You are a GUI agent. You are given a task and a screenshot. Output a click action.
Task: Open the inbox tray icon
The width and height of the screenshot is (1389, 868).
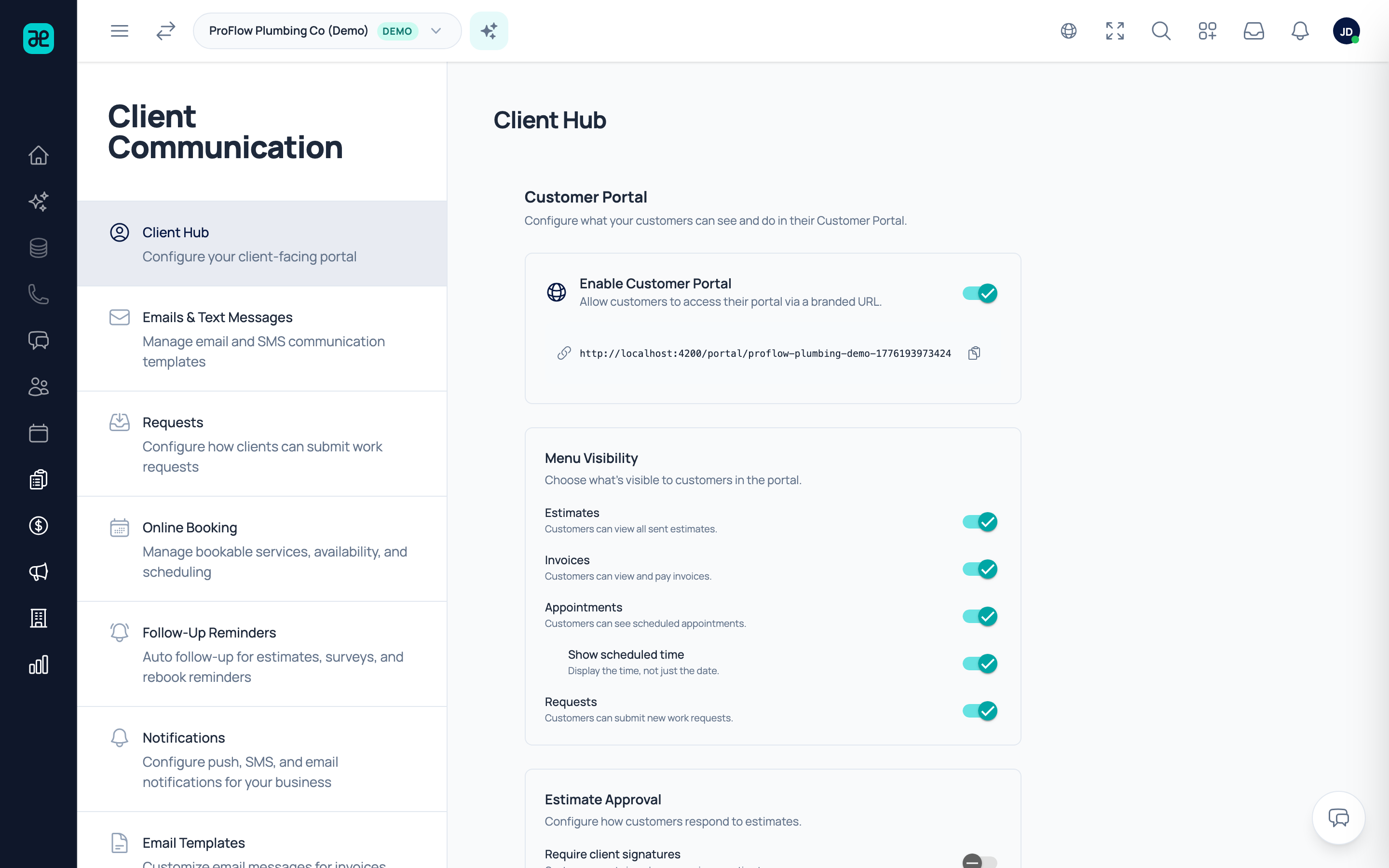pyautogui.click(x=1254, y=31)
